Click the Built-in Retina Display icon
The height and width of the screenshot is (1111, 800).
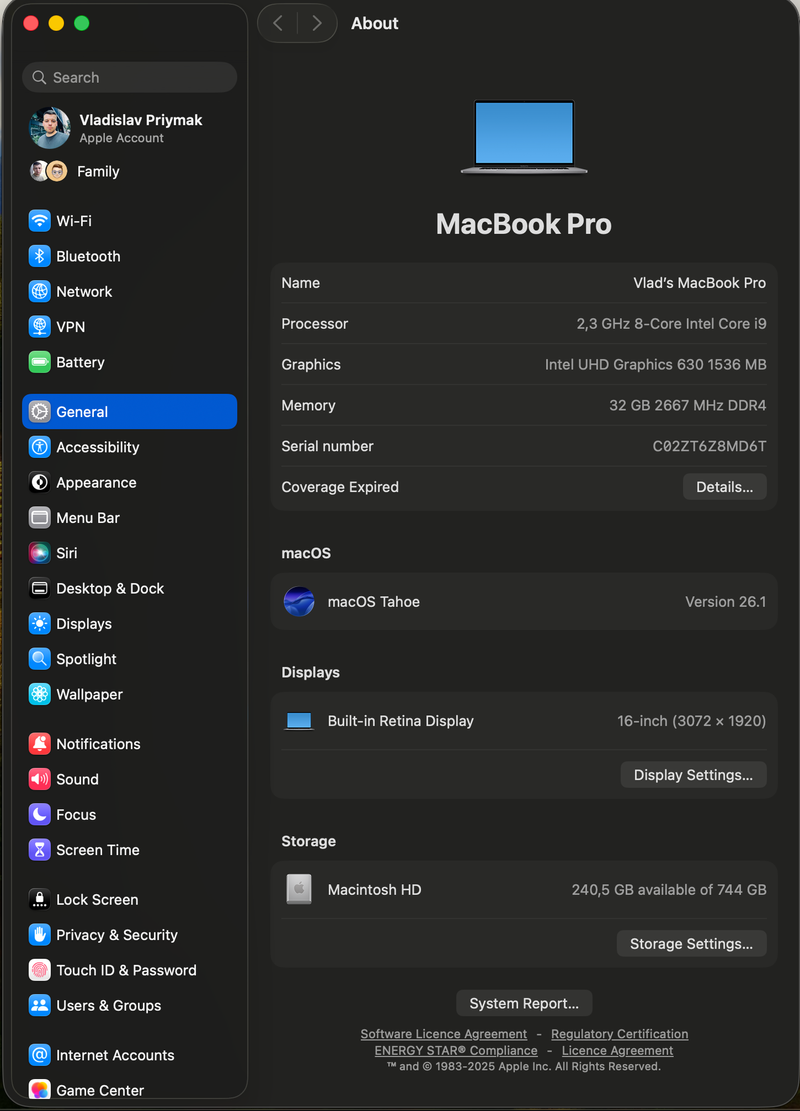(x=299, y=721)
